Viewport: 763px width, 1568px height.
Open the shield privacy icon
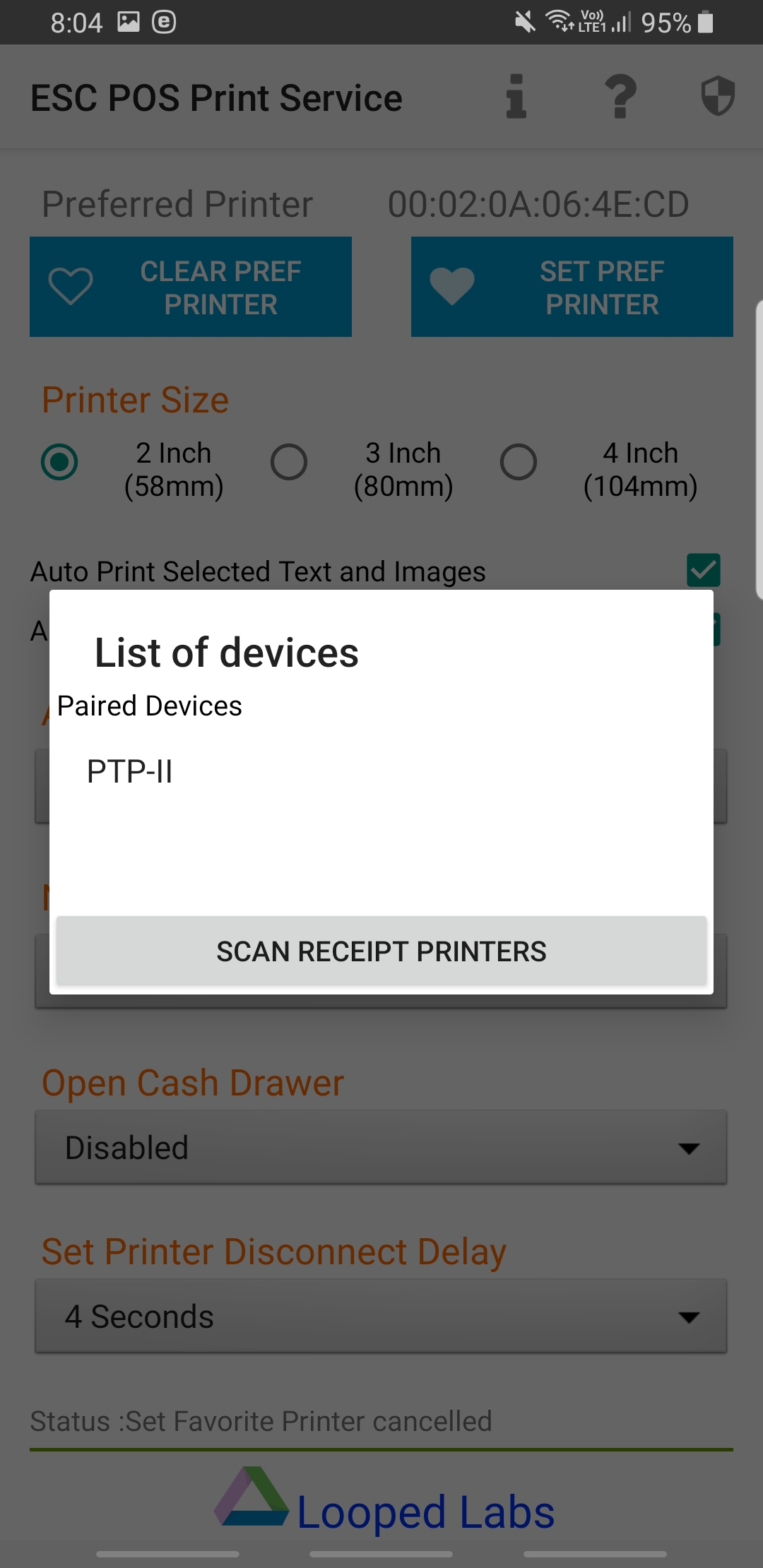click(718, 96)
